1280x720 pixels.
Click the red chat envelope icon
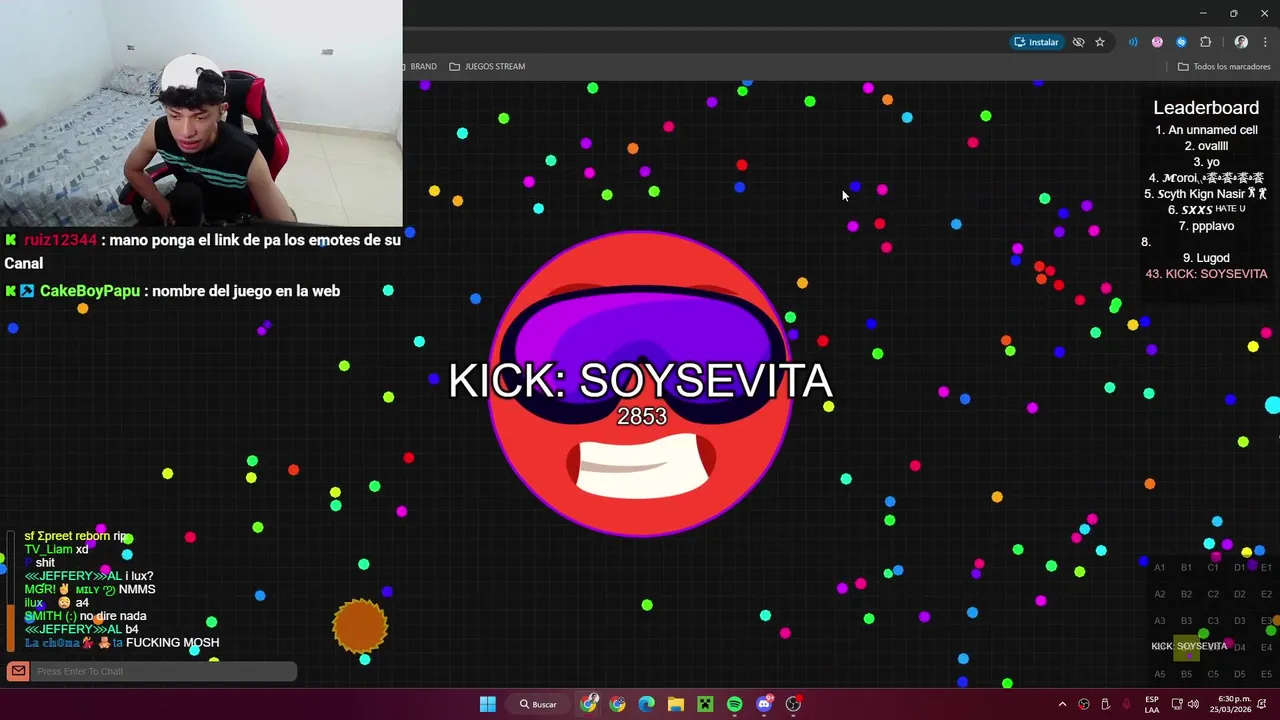[x=18, y=671]
